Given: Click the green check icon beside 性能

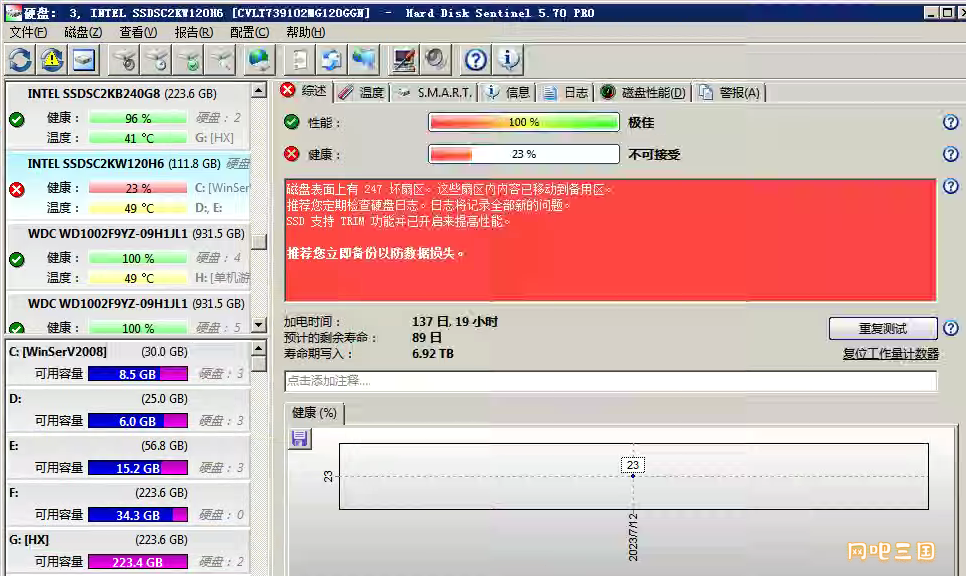Looking at the screenshot, I should click(x=291, y=122).
